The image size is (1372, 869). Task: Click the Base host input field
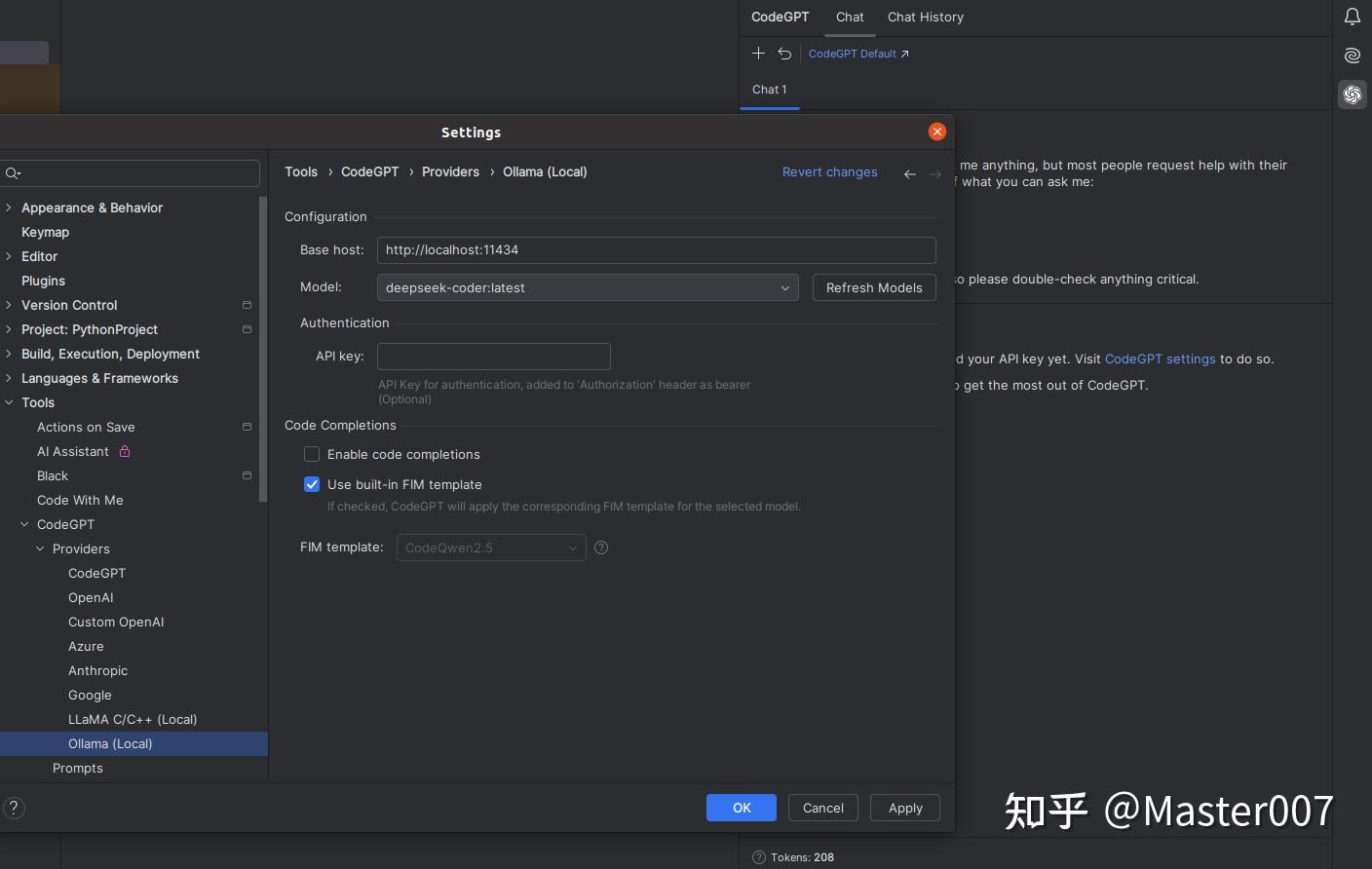tap(657, 250)
